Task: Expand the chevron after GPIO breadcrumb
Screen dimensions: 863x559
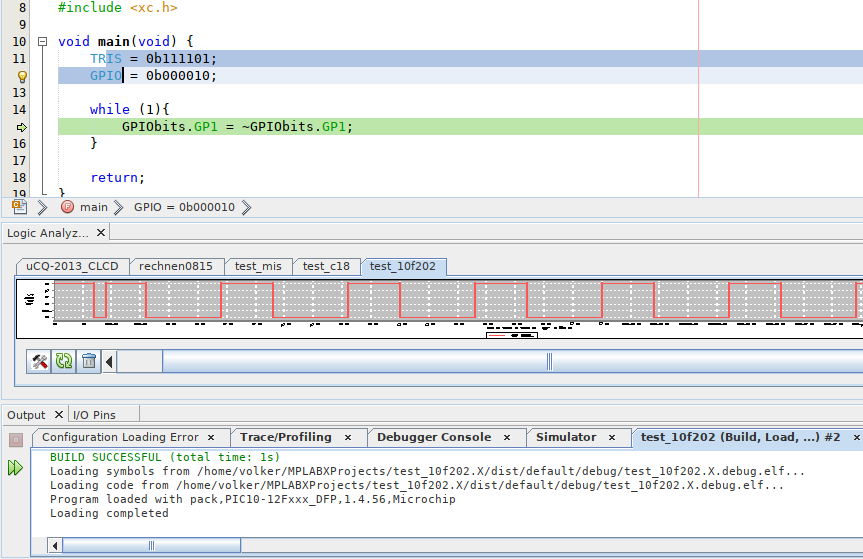Action: [x=247, y=207]
